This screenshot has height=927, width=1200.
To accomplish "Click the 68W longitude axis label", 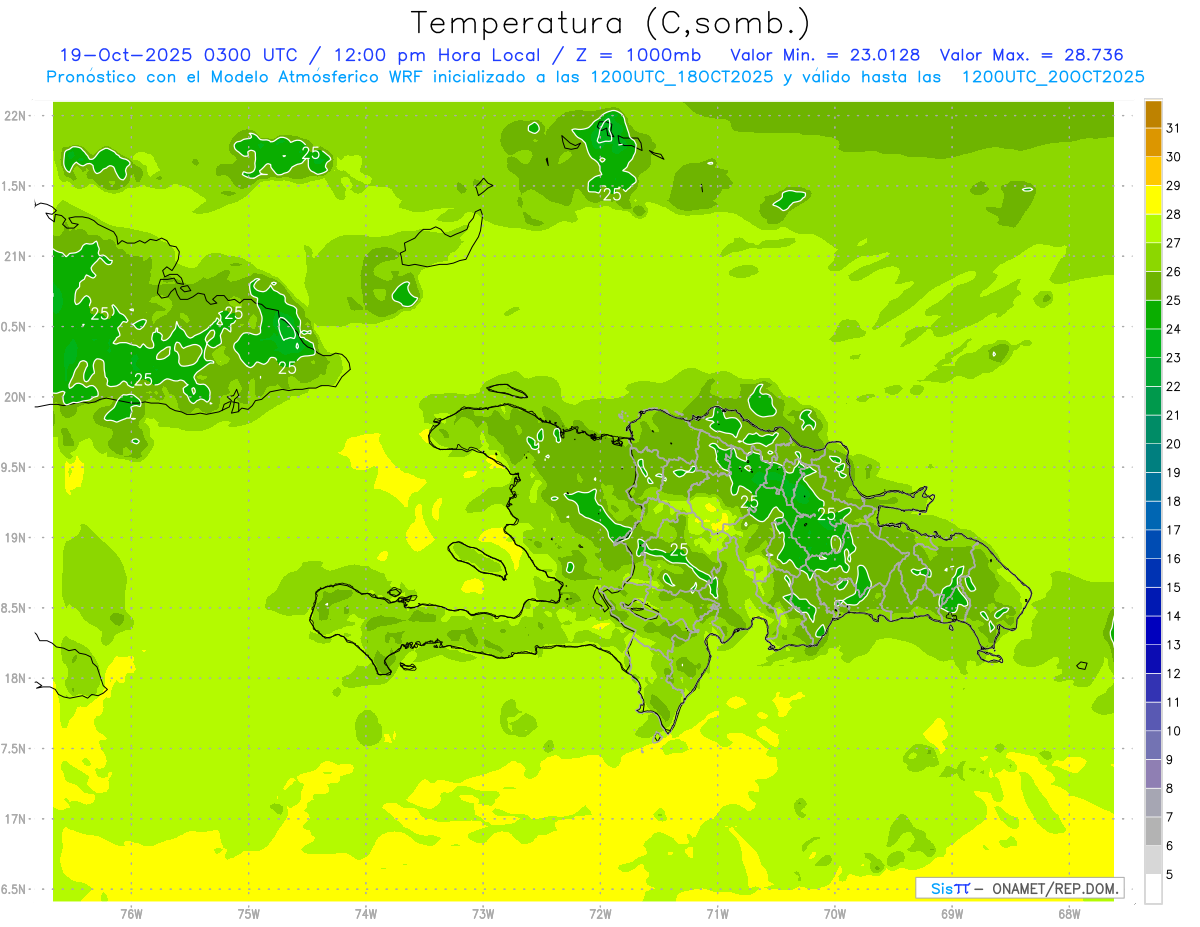I will click(1069, 913).
